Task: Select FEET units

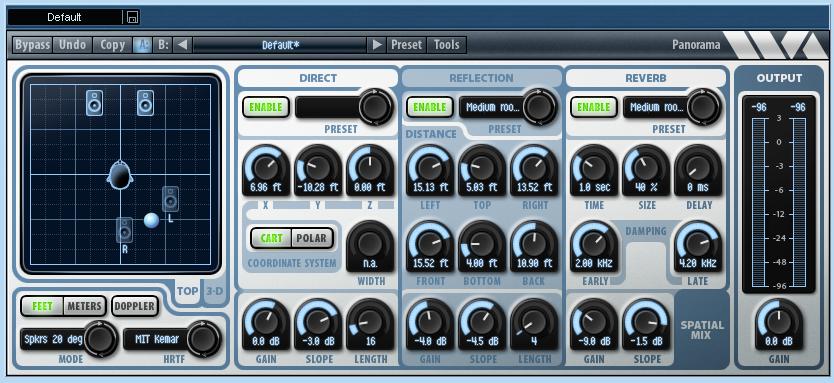Action: [41, 306]
